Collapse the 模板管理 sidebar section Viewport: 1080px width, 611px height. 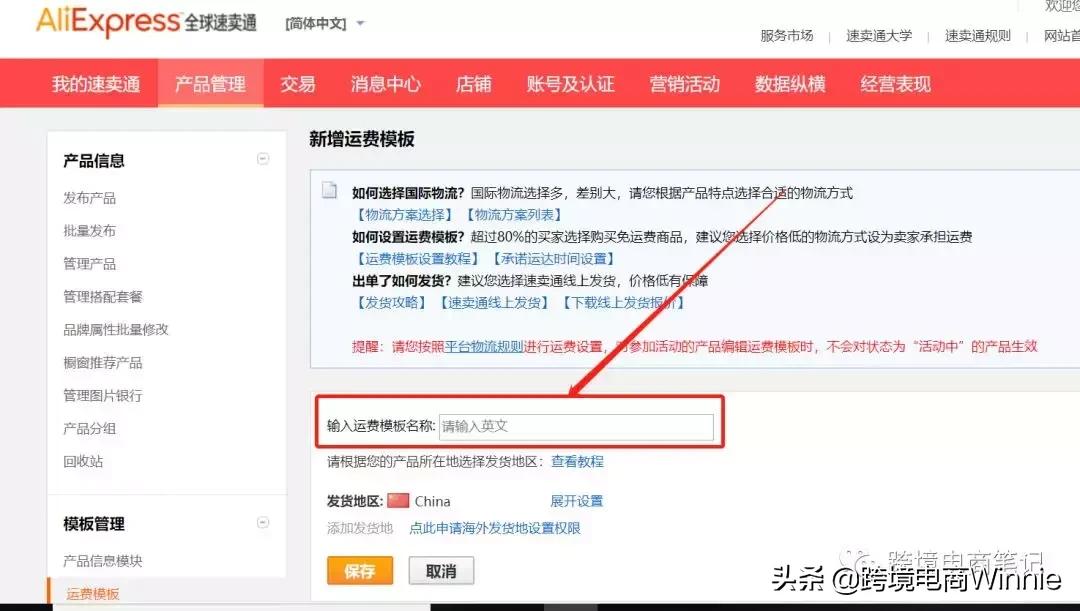(263, 522)
